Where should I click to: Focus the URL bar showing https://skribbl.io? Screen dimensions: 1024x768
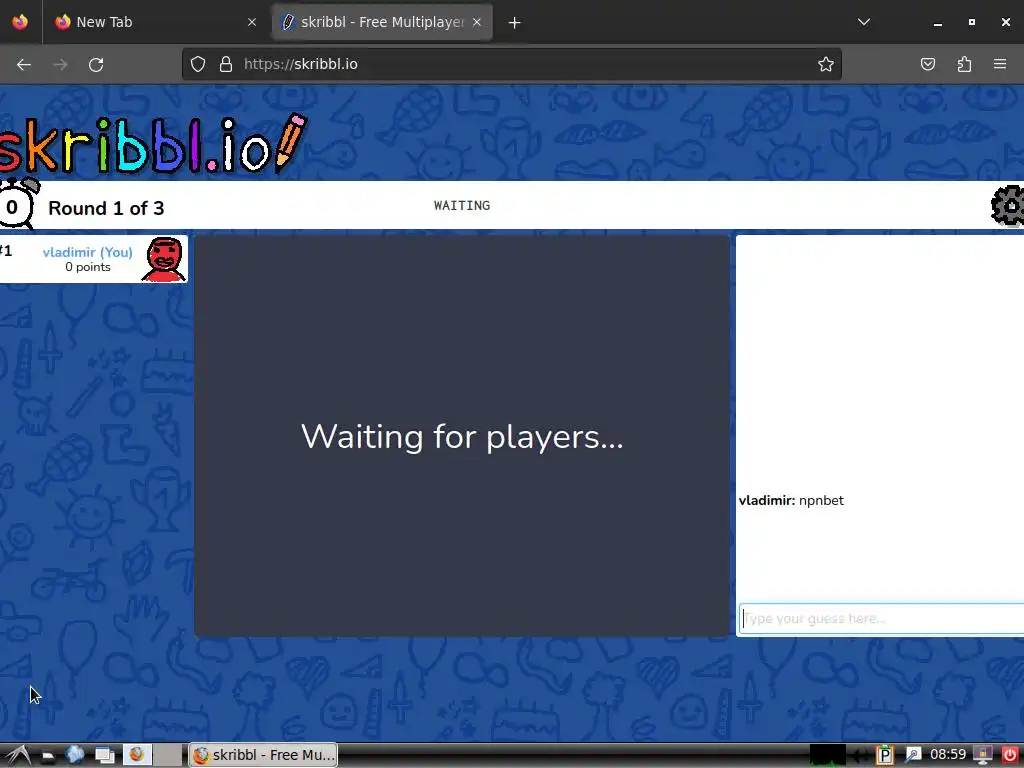(x=512, y=64)
